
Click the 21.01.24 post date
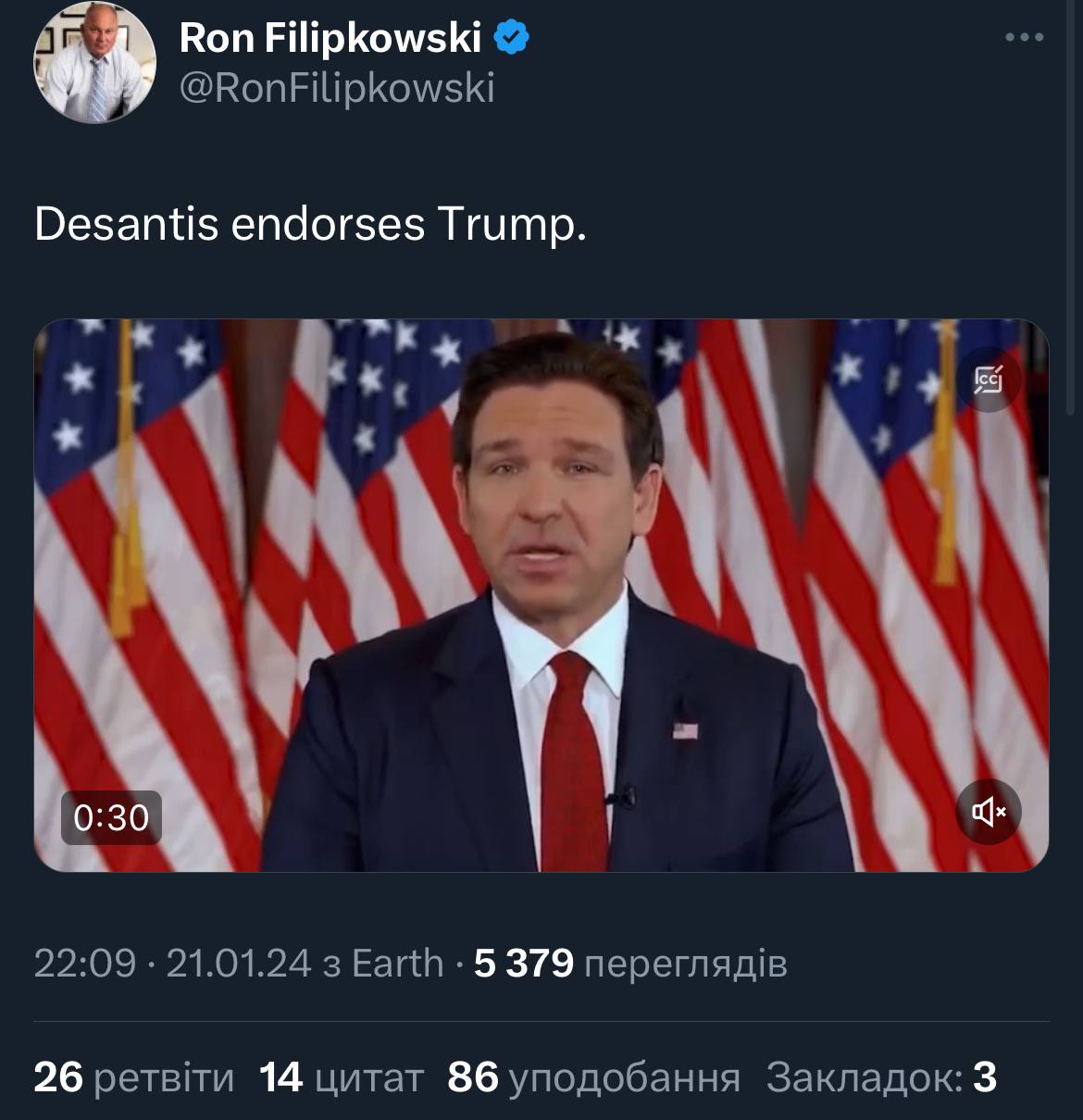point(238,964)
